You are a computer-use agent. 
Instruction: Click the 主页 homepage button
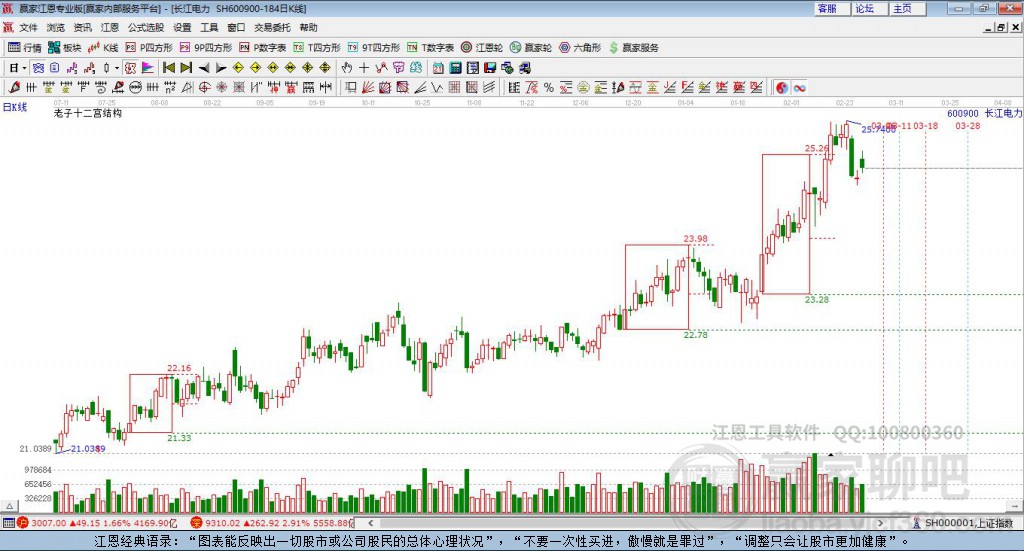click(x=907, y=8)
